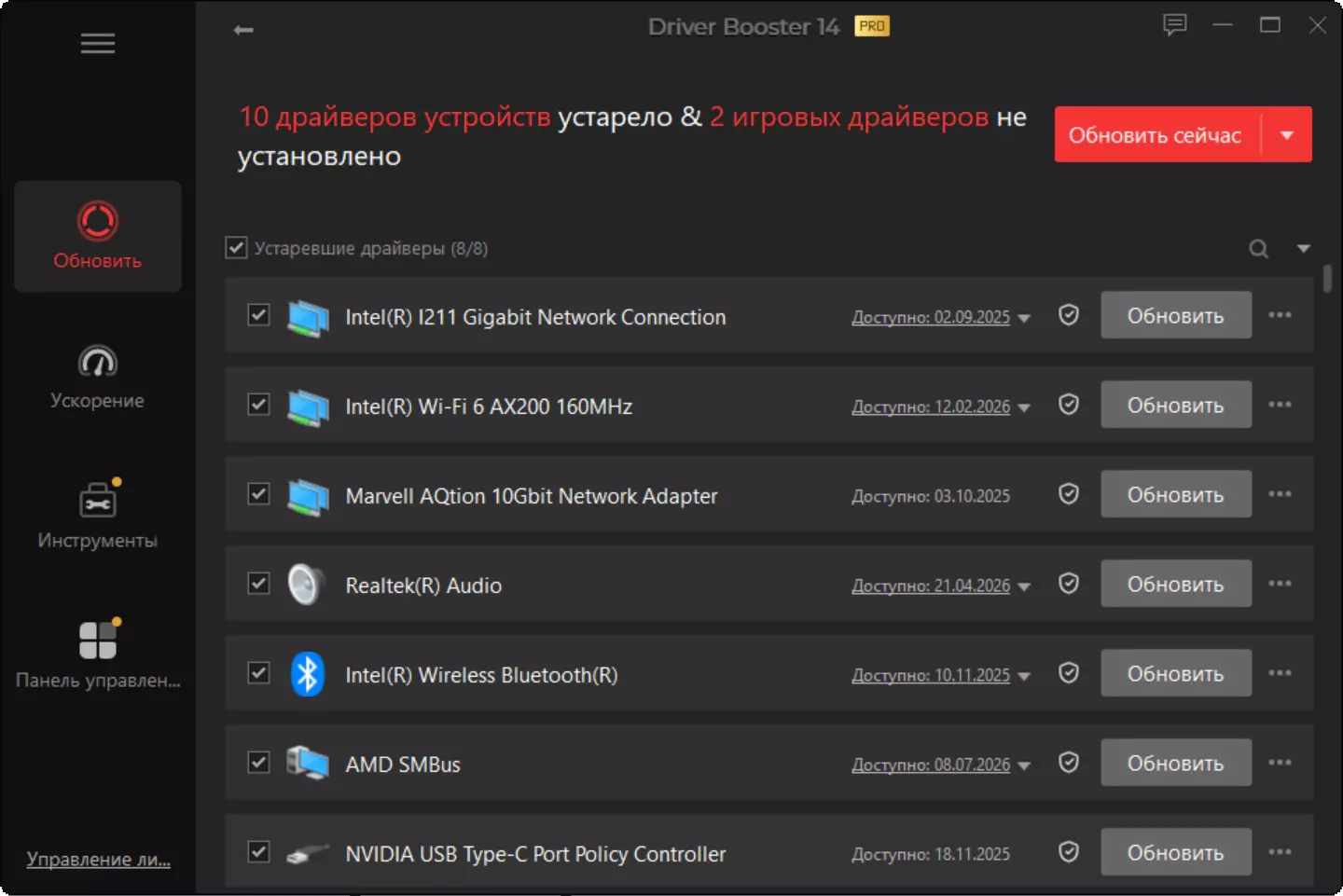The image size is (1343, 896).
Task: Click shield icon for Realtek(R) Audio
Action: click(x=1069, y=584)
